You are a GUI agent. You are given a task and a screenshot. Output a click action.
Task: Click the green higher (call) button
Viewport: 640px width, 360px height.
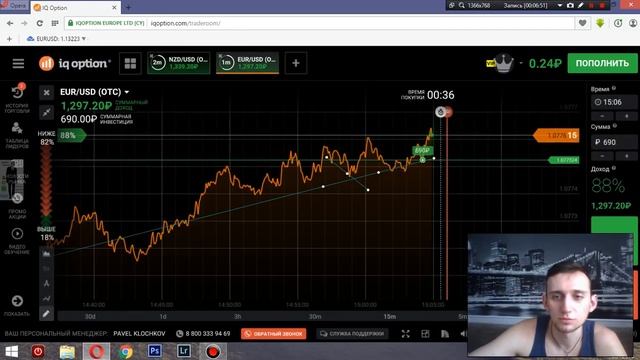(614, 226)
